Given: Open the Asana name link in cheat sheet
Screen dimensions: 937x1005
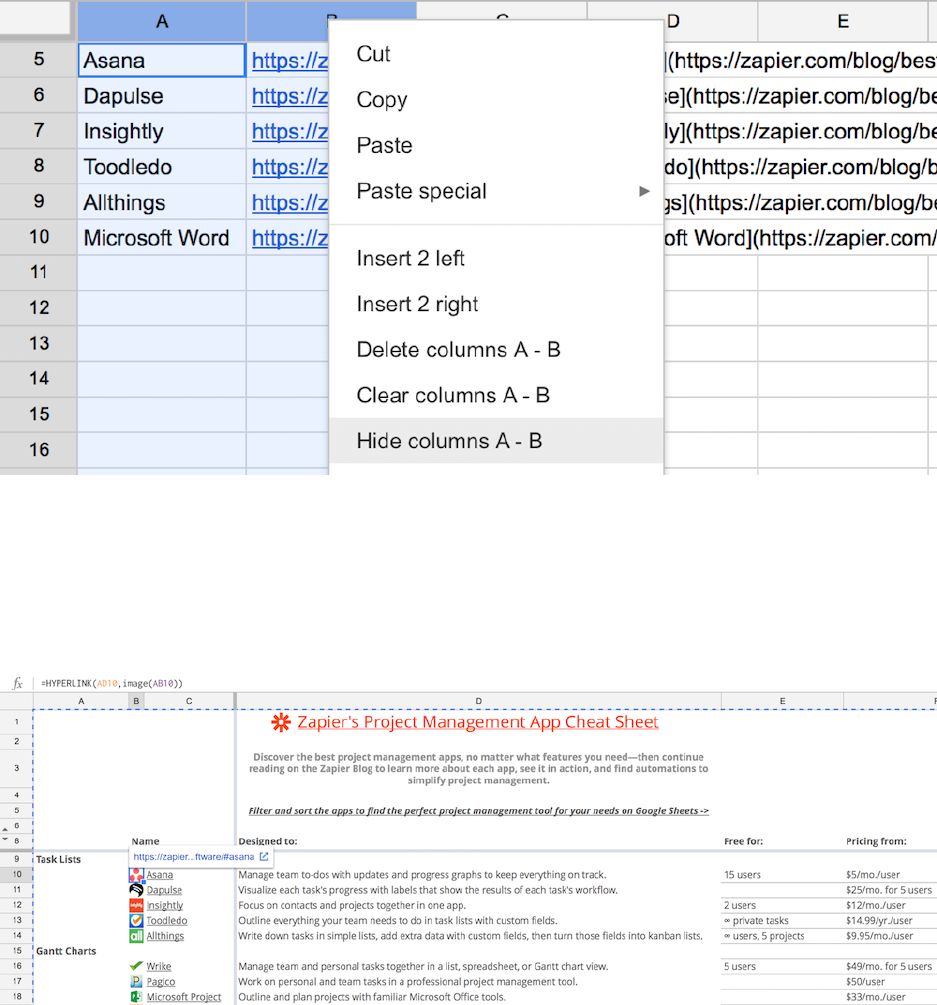Looking at the screenshot, I should coord(160,875).
